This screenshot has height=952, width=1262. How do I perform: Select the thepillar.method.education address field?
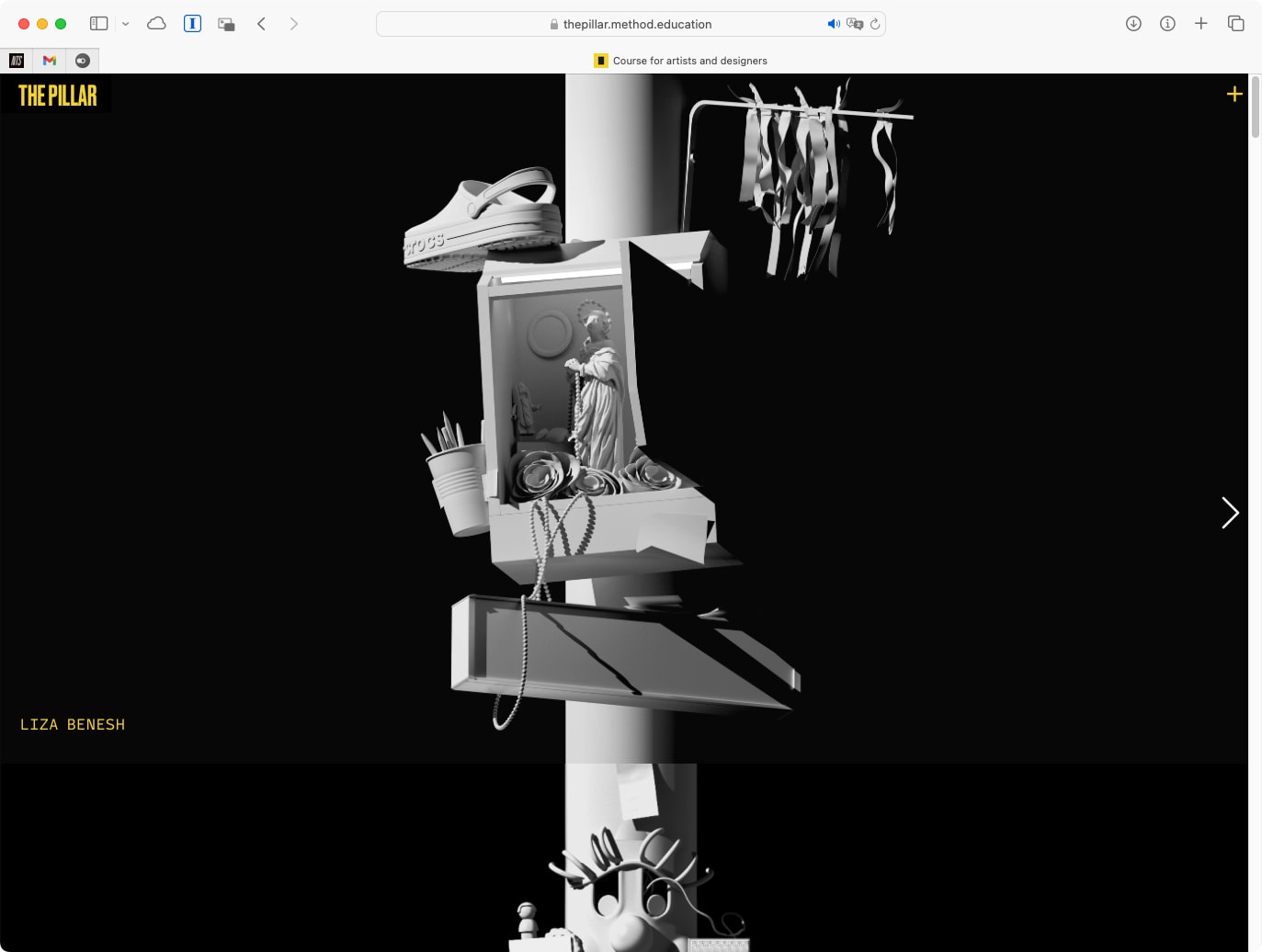point(631,24)
